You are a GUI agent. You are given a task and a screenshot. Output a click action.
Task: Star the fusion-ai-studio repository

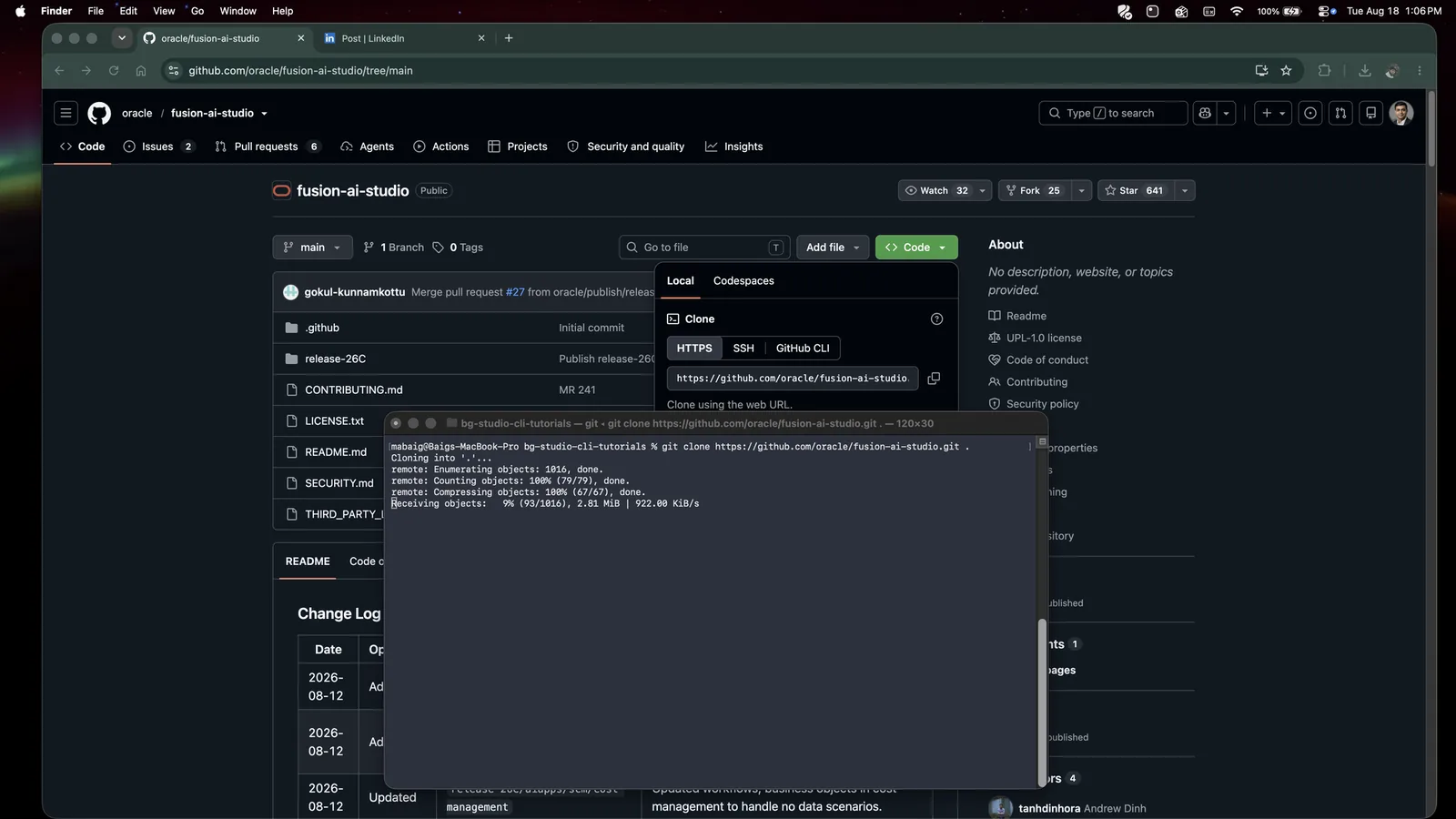(x=1135, y=191)
